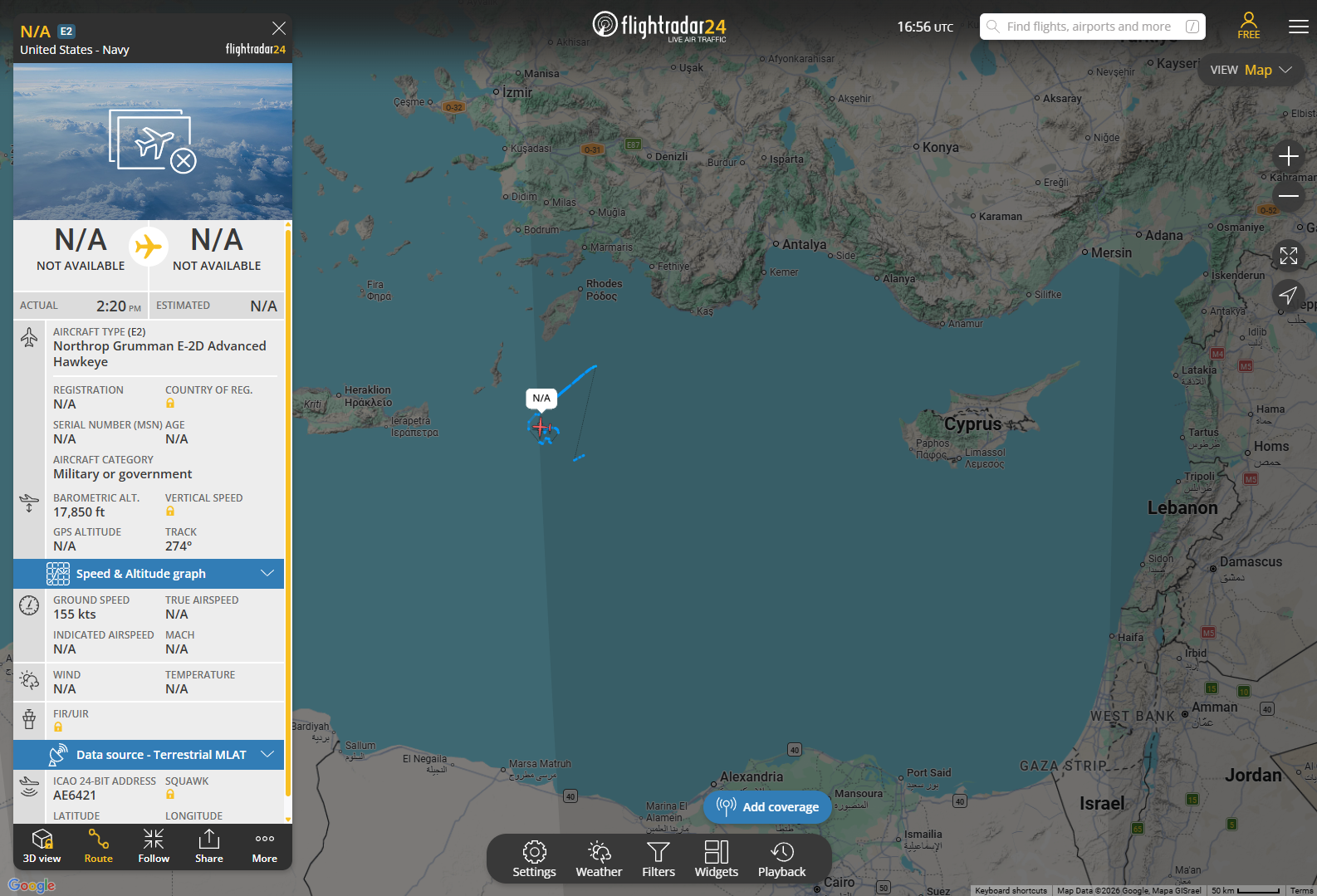Open flight Playback
The height and width of the screenshot is (896, 1317).
click(781, 859)
